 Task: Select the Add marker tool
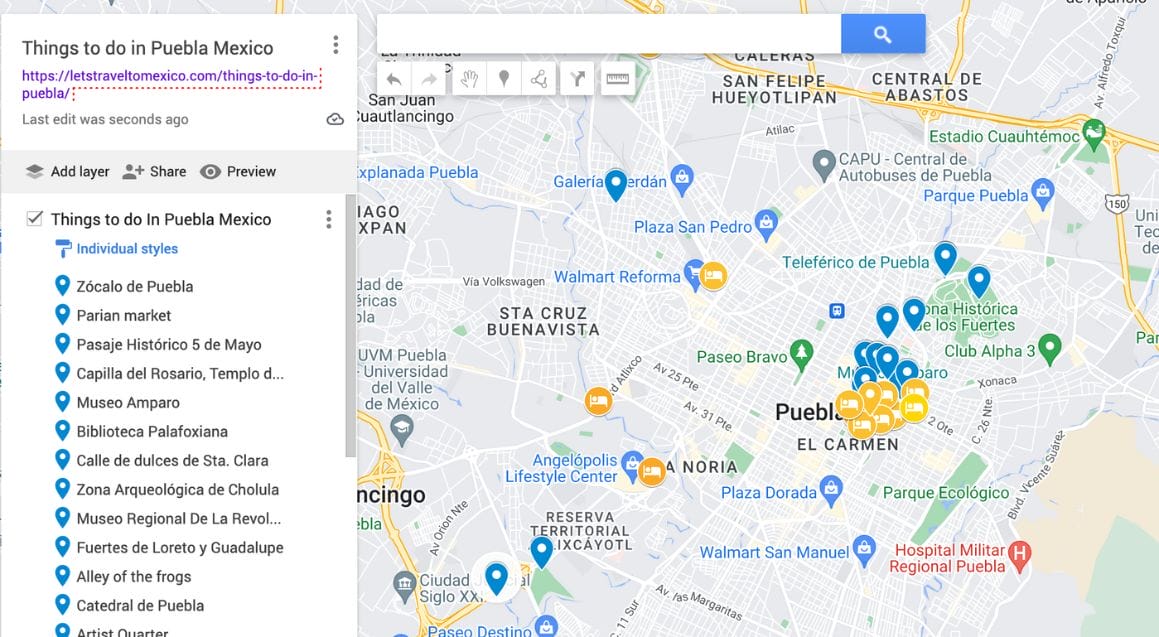pos(504,78)
